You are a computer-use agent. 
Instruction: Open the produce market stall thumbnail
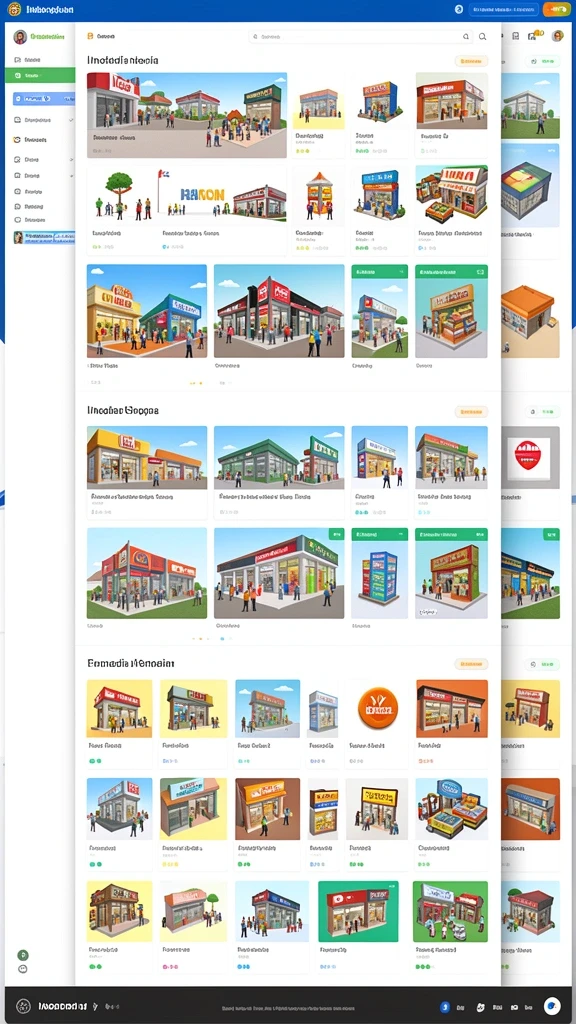point(451,193)
